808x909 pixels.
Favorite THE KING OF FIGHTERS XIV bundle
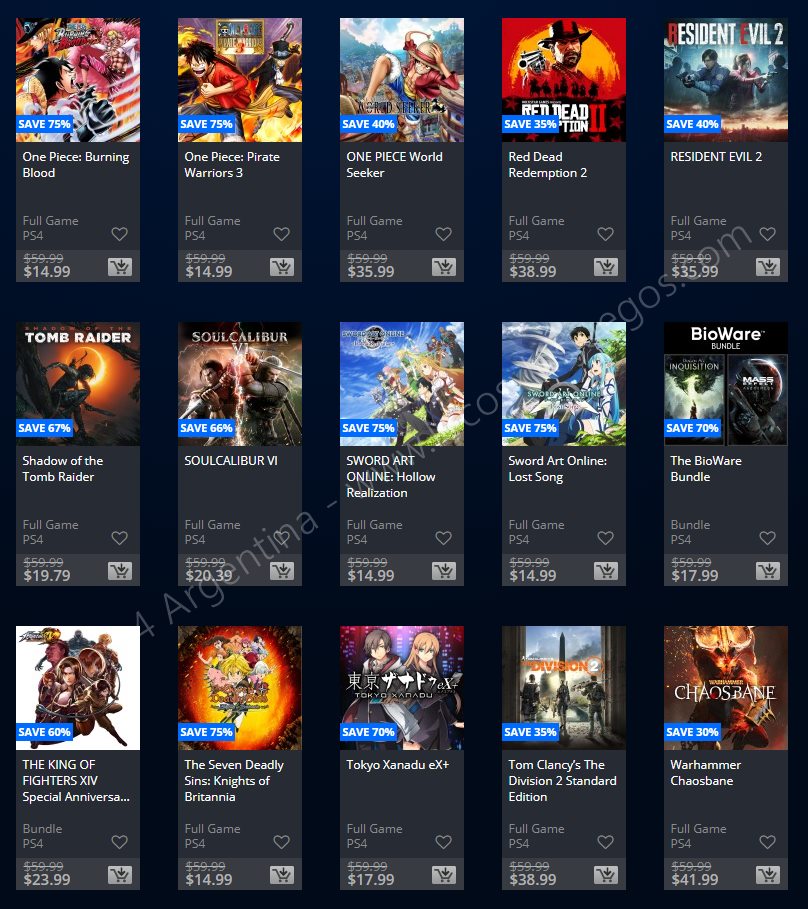(119, 842)
